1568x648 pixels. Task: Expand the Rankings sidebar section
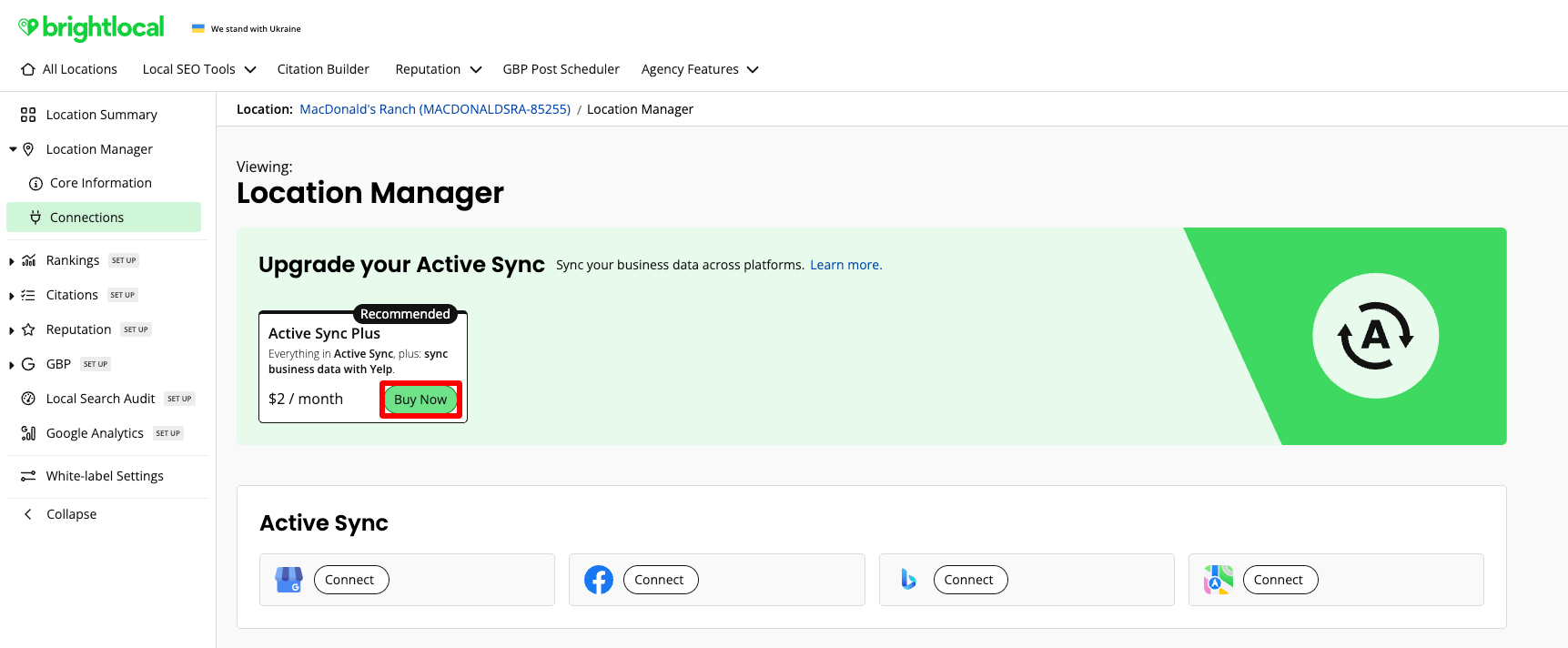[x=12, y=261]
